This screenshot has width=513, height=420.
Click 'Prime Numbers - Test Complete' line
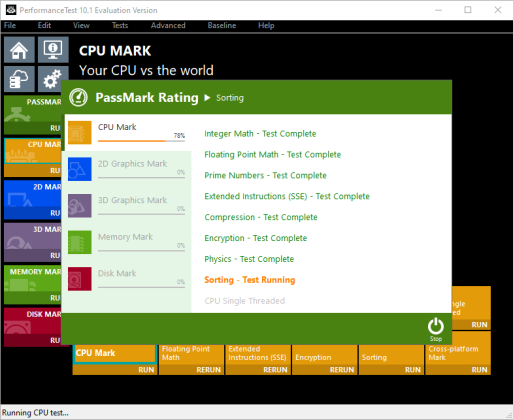(265, 175)
